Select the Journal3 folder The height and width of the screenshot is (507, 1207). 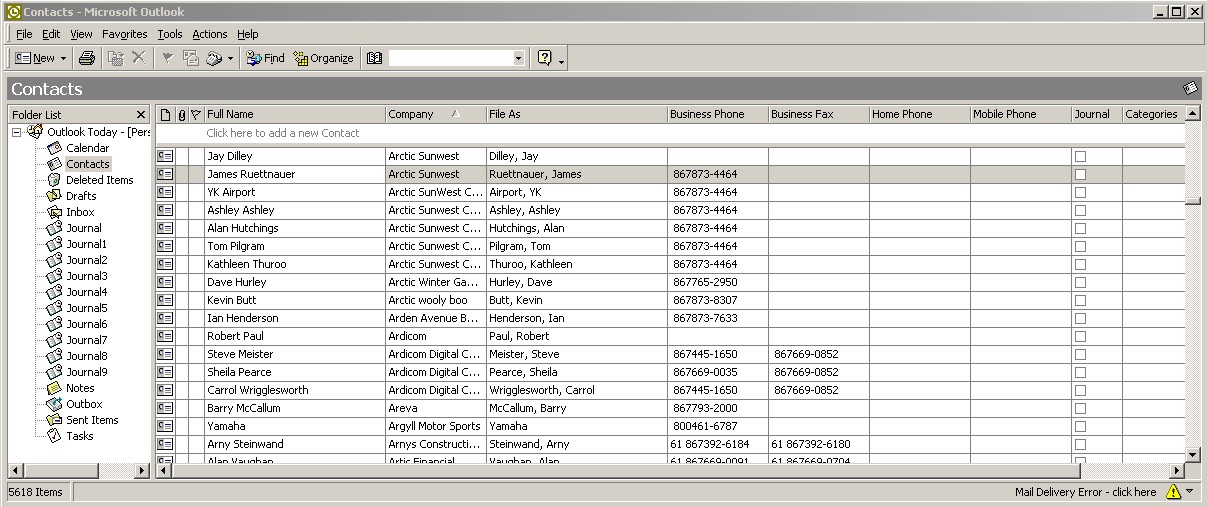[86, 276]
